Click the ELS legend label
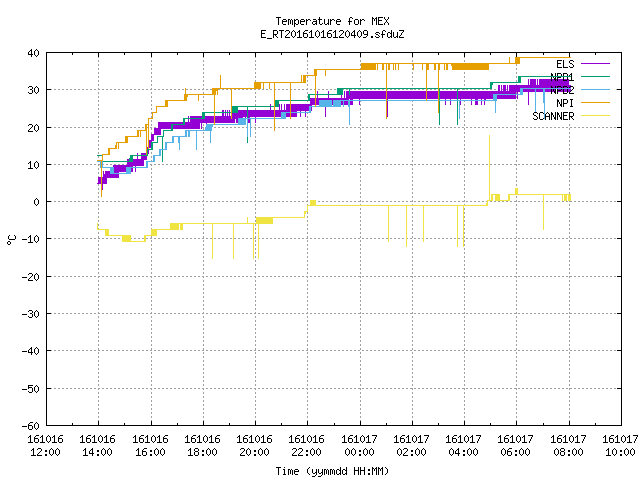The width and height of the screenshot is (640, 480). pyautogui.click(x=565, y=64)
